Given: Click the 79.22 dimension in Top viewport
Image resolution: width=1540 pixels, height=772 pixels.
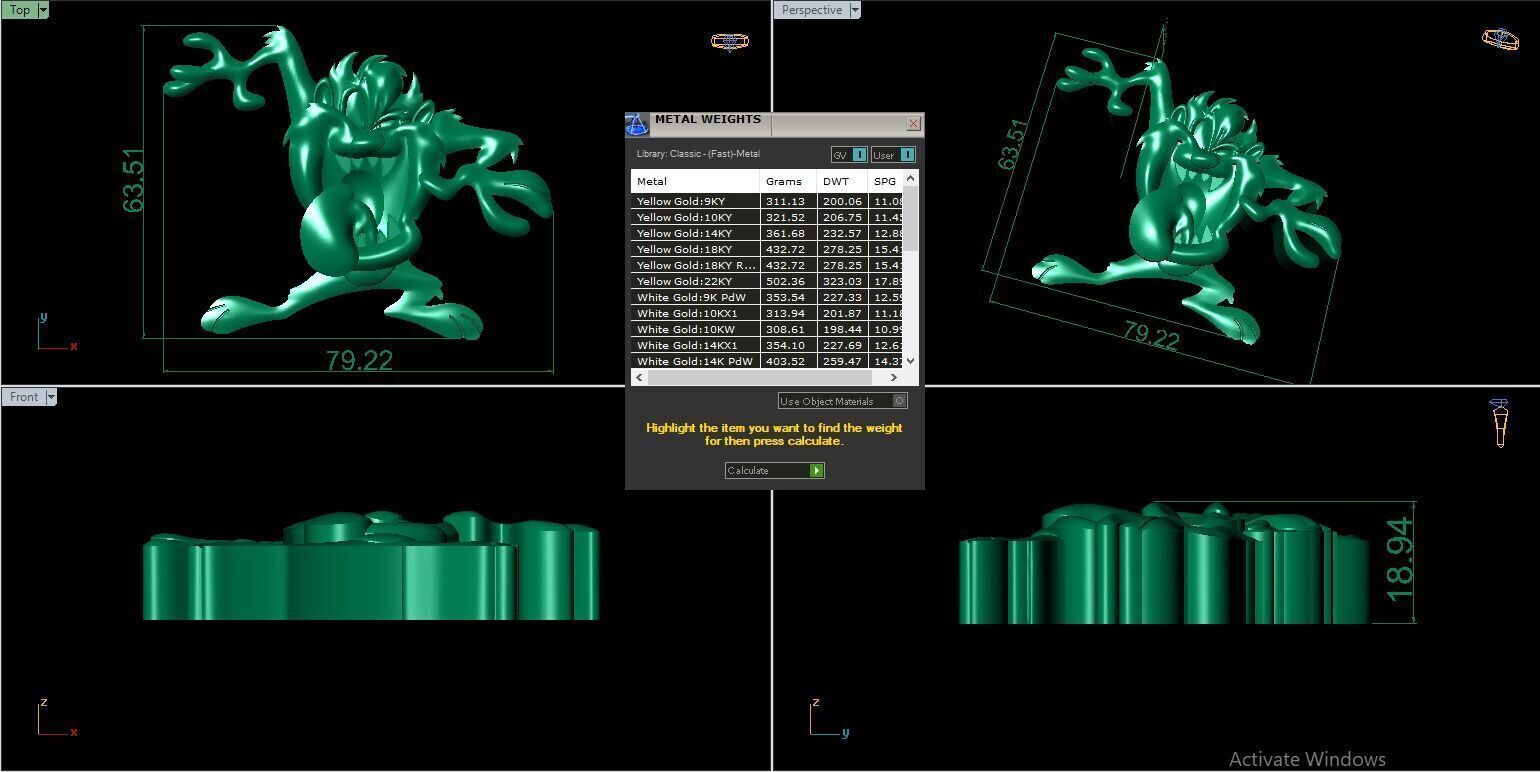Looking at the screenshot, I should pos(359,360).
